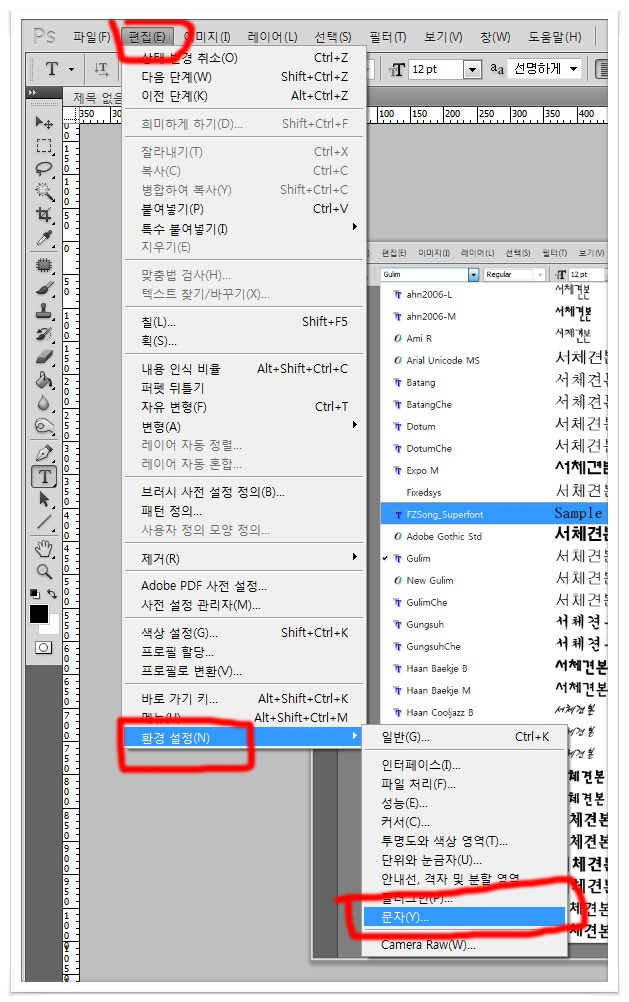The image size is (629, 1002).
Task: Swap foreground and background colors
Action: pyautogui.click(x=52, y=594)
